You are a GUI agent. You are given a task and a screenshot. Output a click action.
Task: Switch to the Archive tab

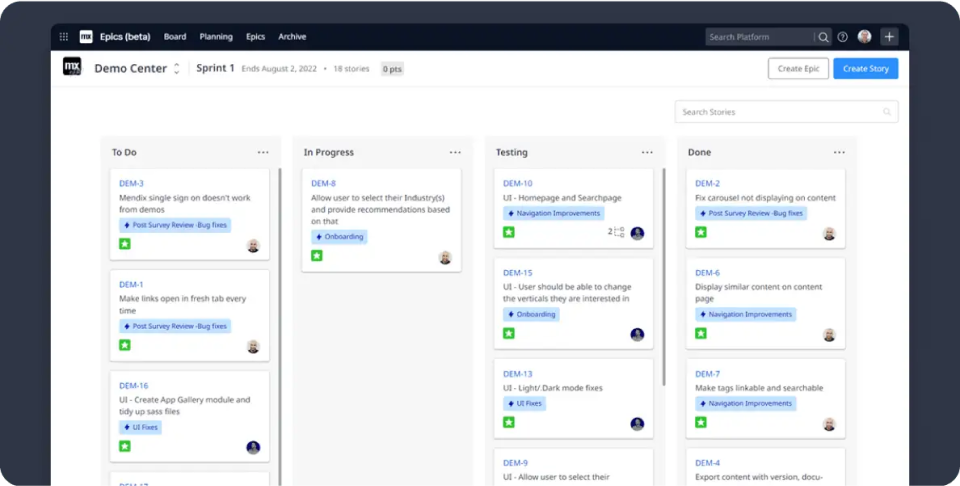click(292, 37)
